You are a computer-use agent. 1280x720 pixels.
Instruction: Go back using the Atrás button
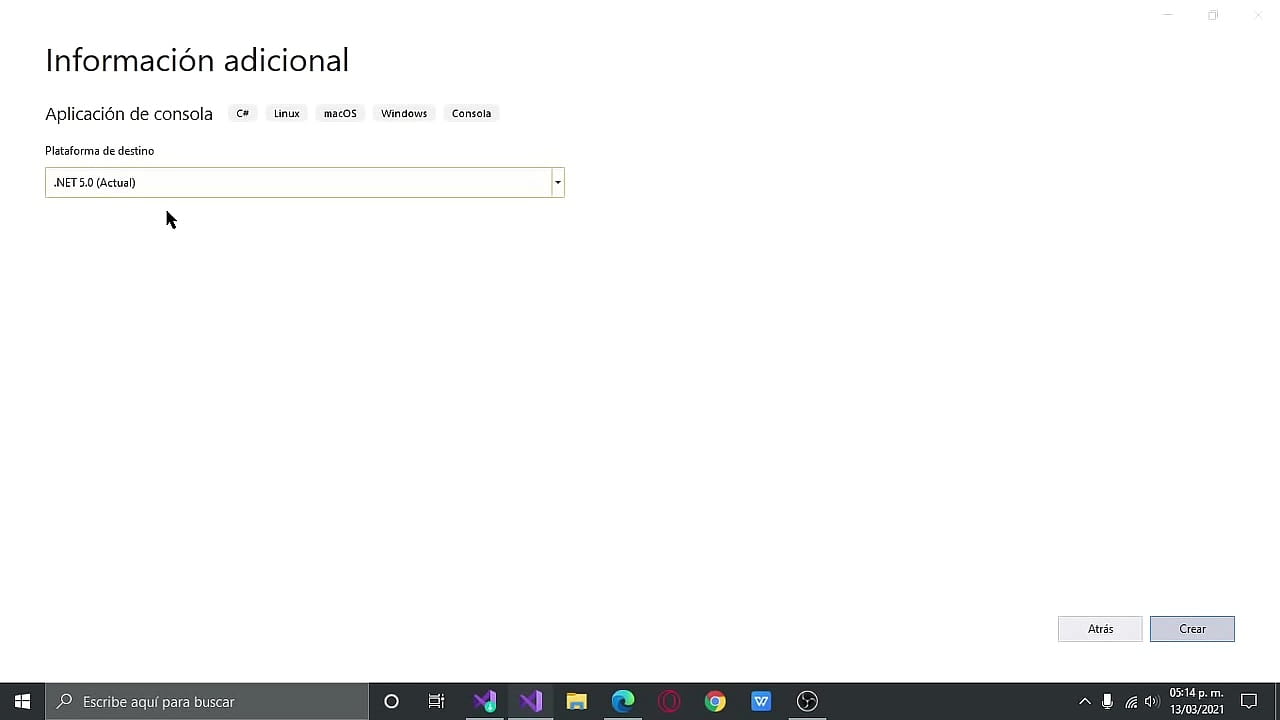pyautogui.click(x=1100, y=628)
